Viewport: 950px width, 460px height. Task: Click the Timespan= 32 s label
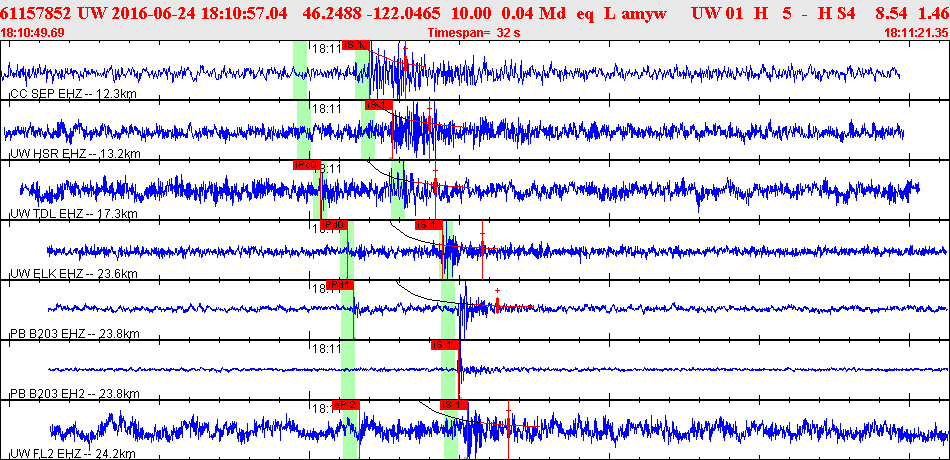pos(474,33)
